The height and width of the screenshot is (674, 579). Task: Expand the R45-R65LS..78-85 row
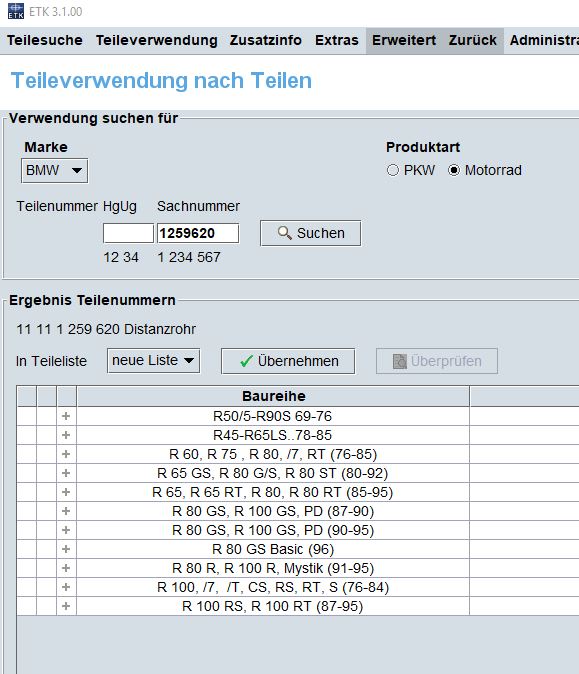[66, 435]
